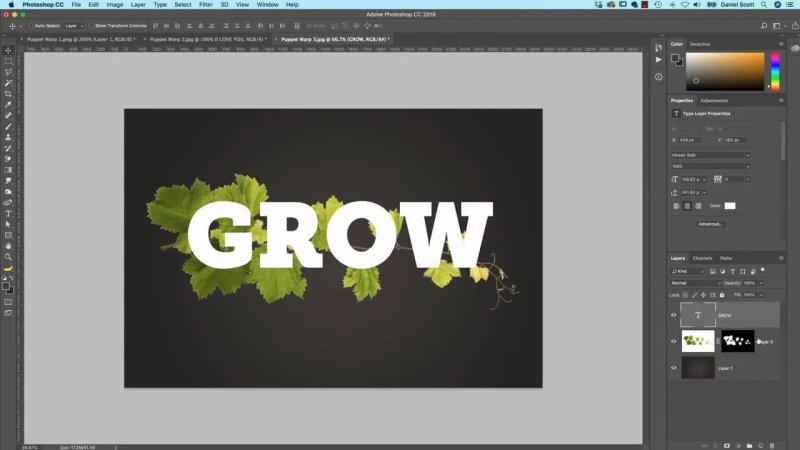Select the Healing Brush tool

[x=8, y=115]
